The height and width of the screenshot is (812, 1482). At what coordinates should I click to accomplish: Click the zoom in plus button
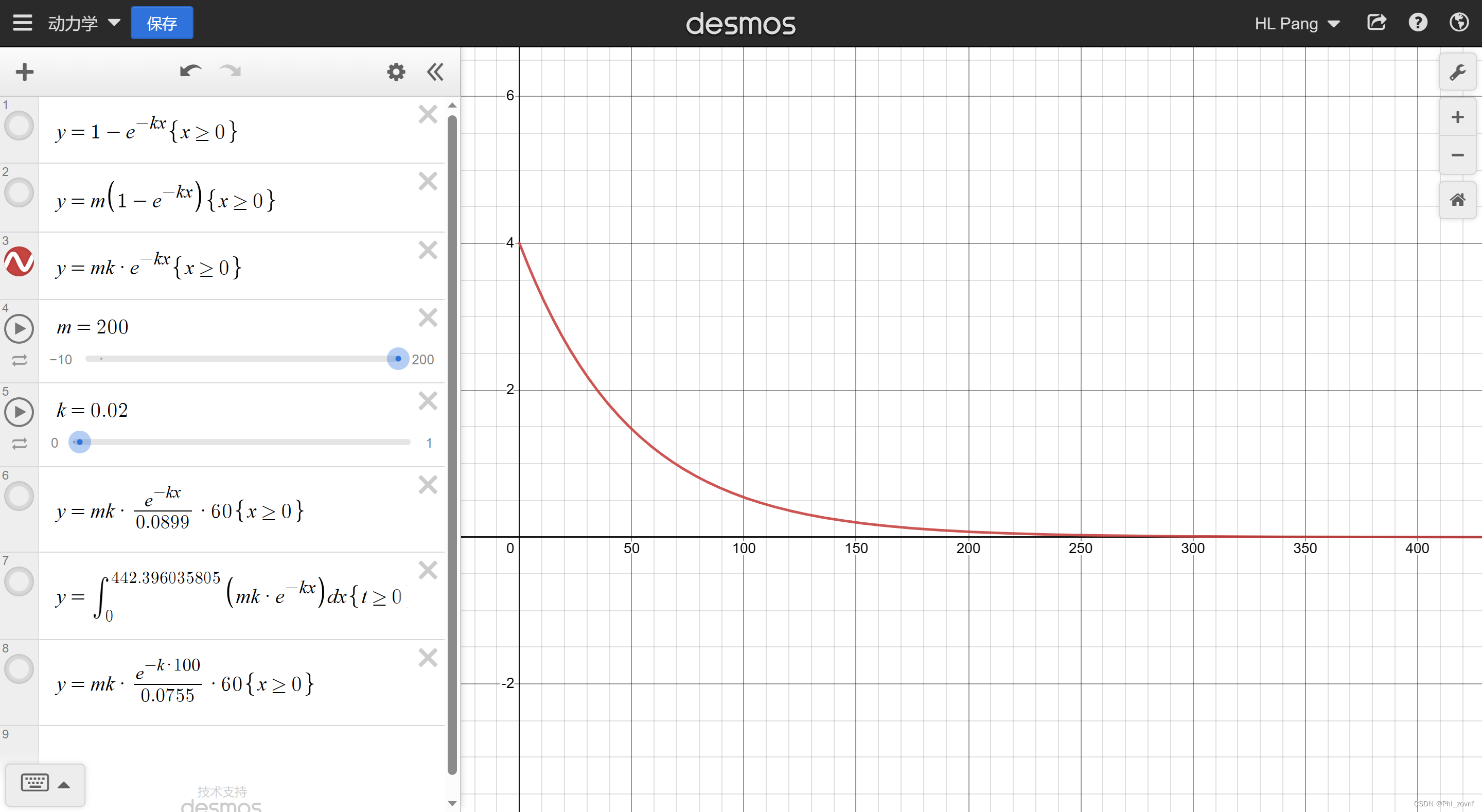(1457, 117)
